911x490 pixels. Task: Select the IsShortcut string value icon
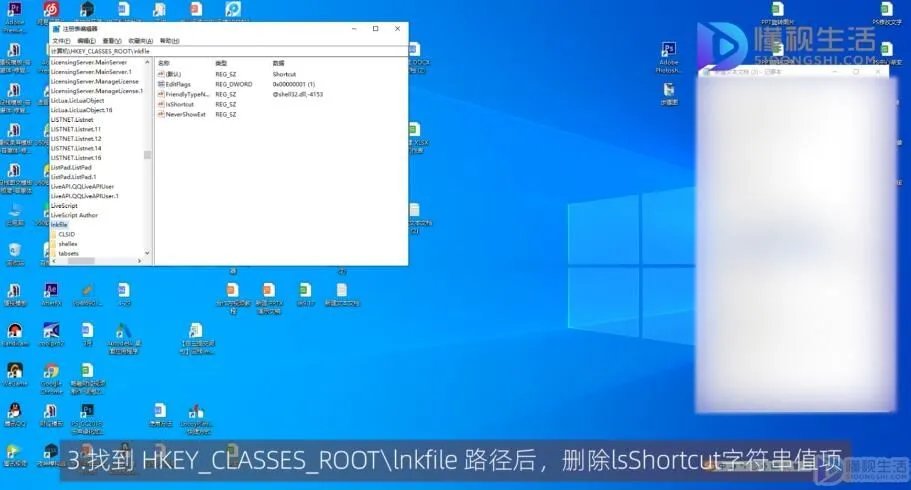point(161,105)
